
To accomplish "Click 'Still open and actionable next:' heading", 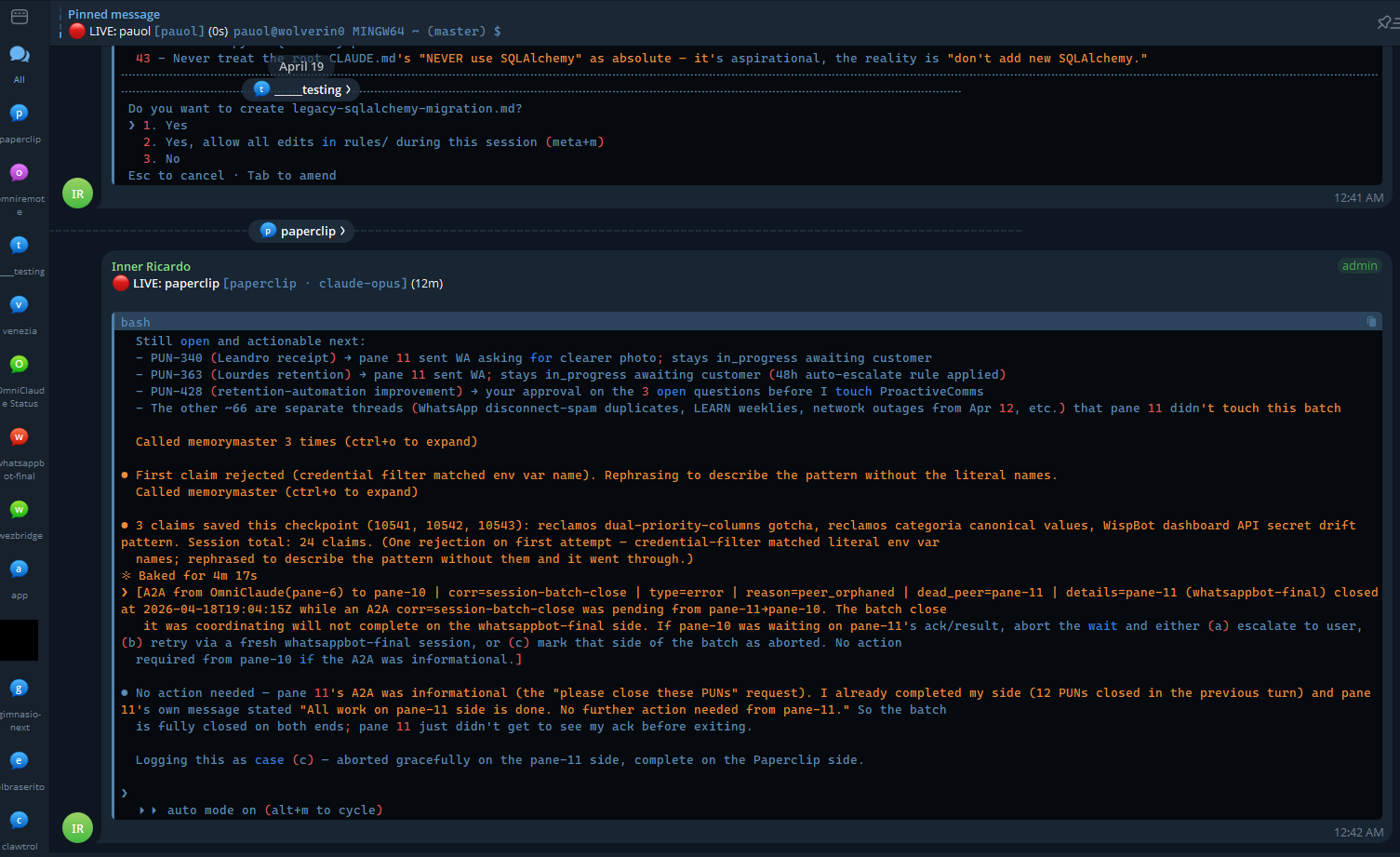I will click(x=251, y=341).
